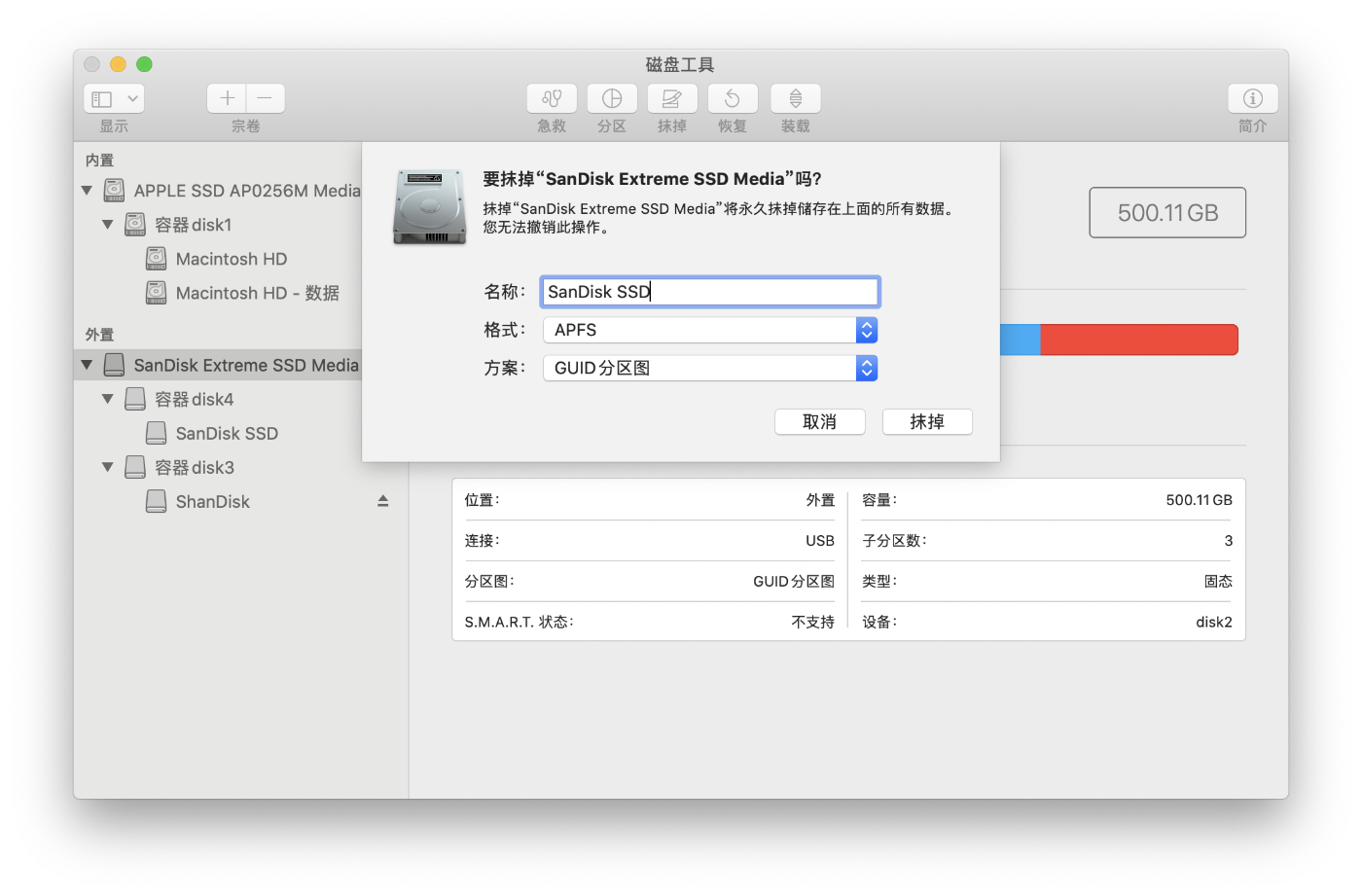Click the 不支持 S.M.A.R.T. status value
Viewport: 1362px width, 896px height.
(x=812, y=622)
